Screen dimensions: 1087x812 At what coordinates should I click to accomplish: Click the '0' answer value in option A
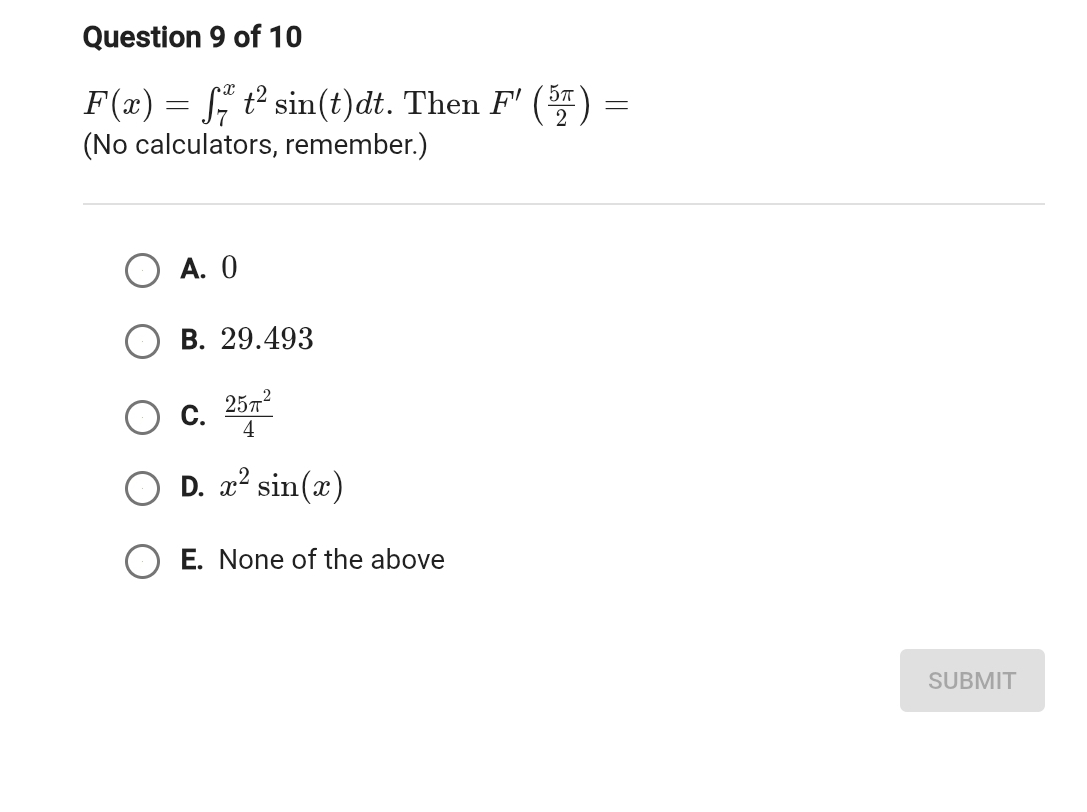[x=229, y=266]
